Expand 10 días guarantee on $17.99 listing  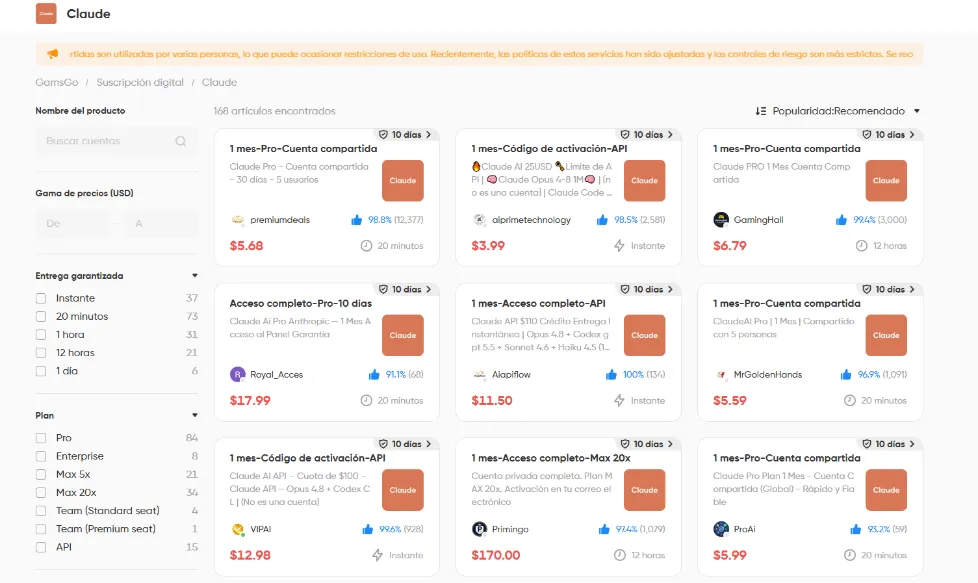(405, 289)
